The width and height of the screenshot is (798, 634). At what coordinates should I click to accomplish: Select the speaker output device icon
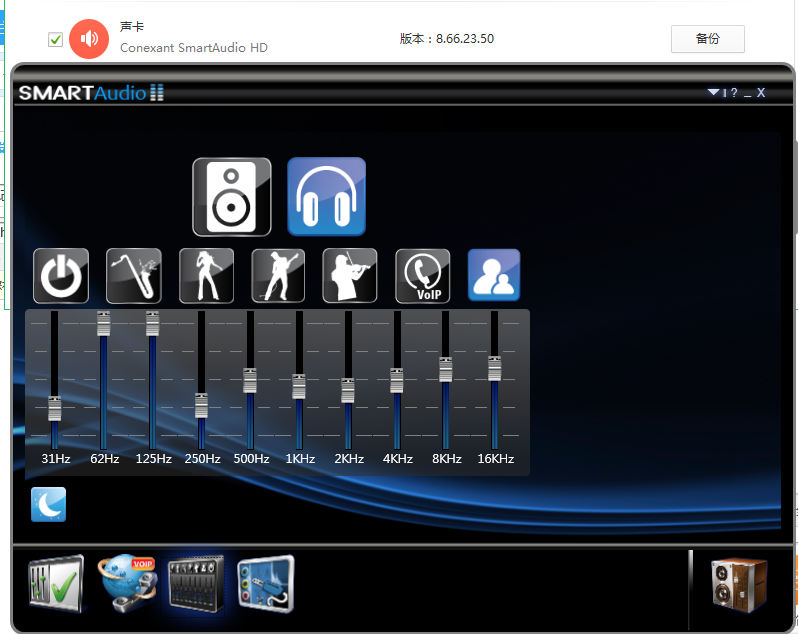(x=232, y=197)
